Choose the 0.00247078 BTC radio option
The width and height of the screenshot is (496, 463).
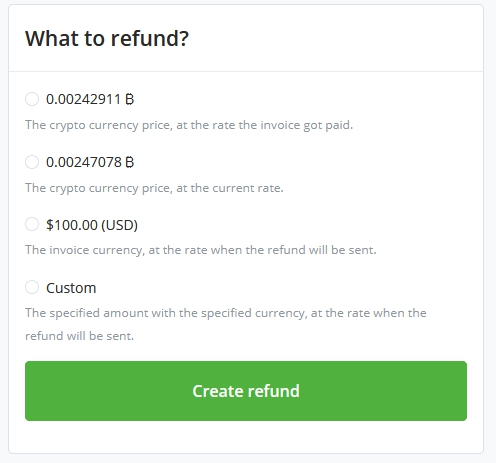coord(32,162)
